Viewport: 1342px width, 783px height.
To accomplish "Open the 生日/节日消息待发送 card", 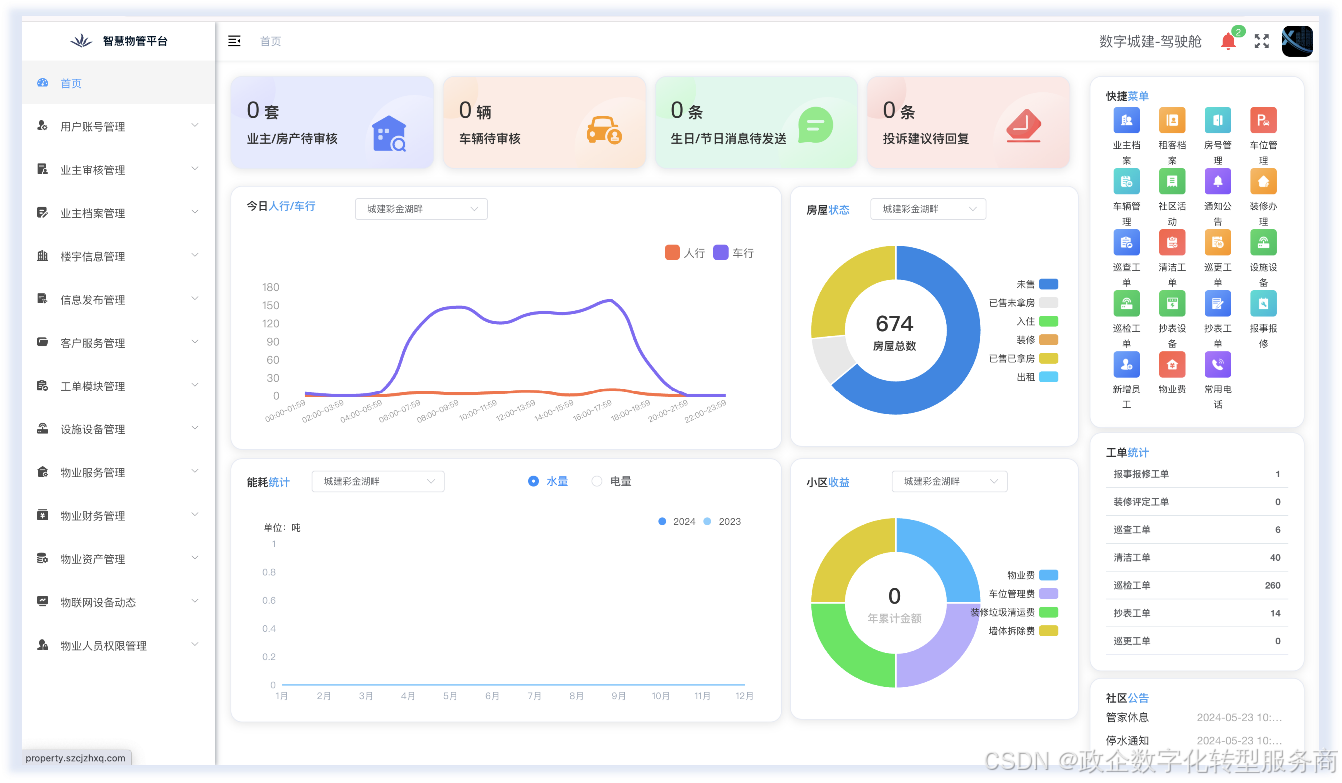I will [x=756, y=122].
